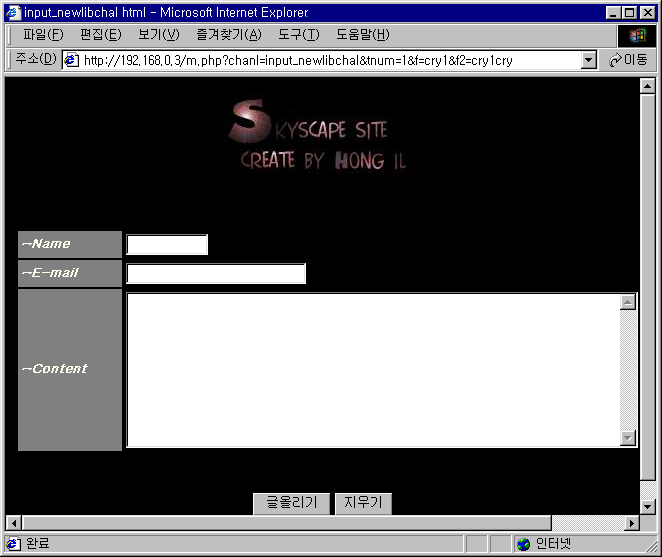662x557 pixels.
Task: Click the 지우기 reset button
Action: click(x=363, y=503)
